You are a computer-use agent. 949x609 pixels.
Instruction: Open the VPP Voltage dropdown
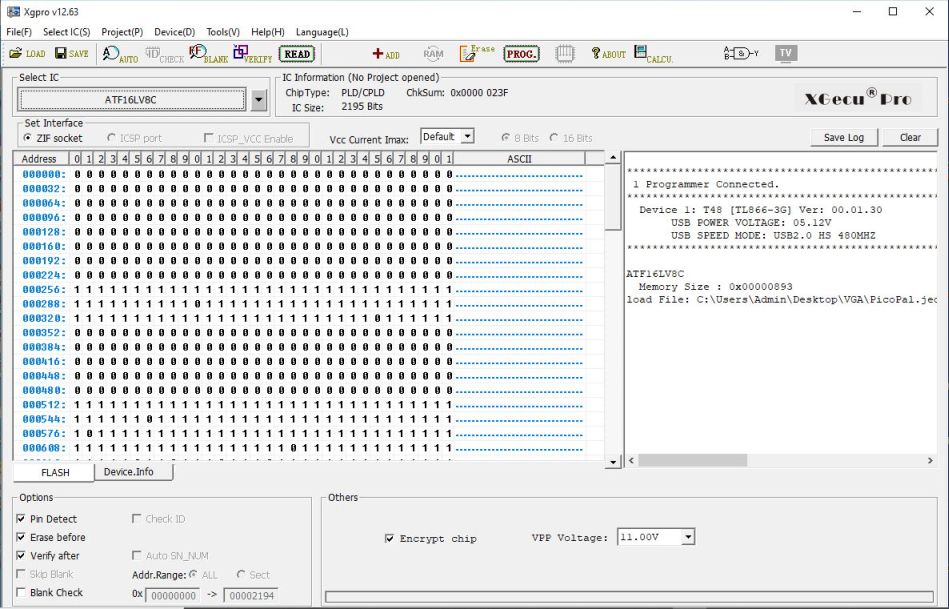tap(688, 537)
